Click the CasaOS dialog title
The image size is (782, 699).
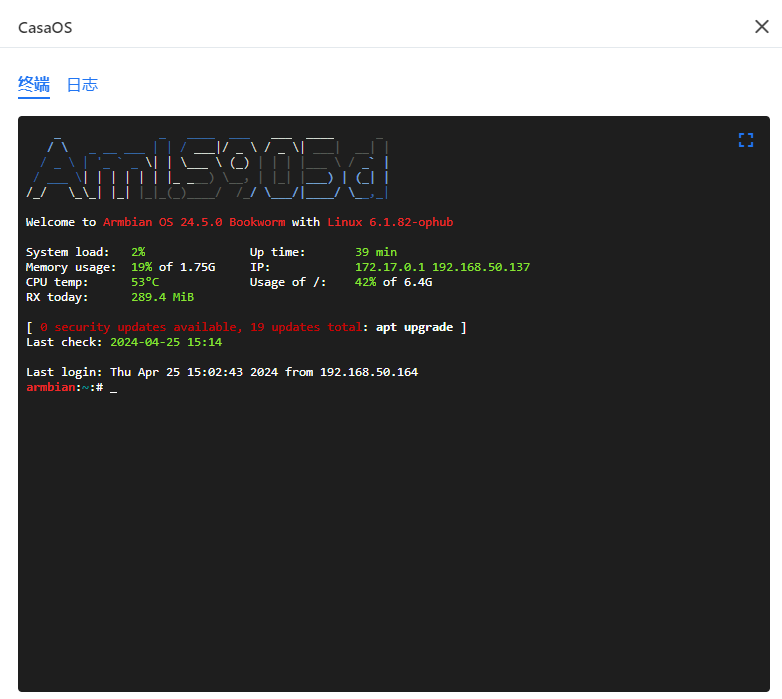click(x=45, y=27)
